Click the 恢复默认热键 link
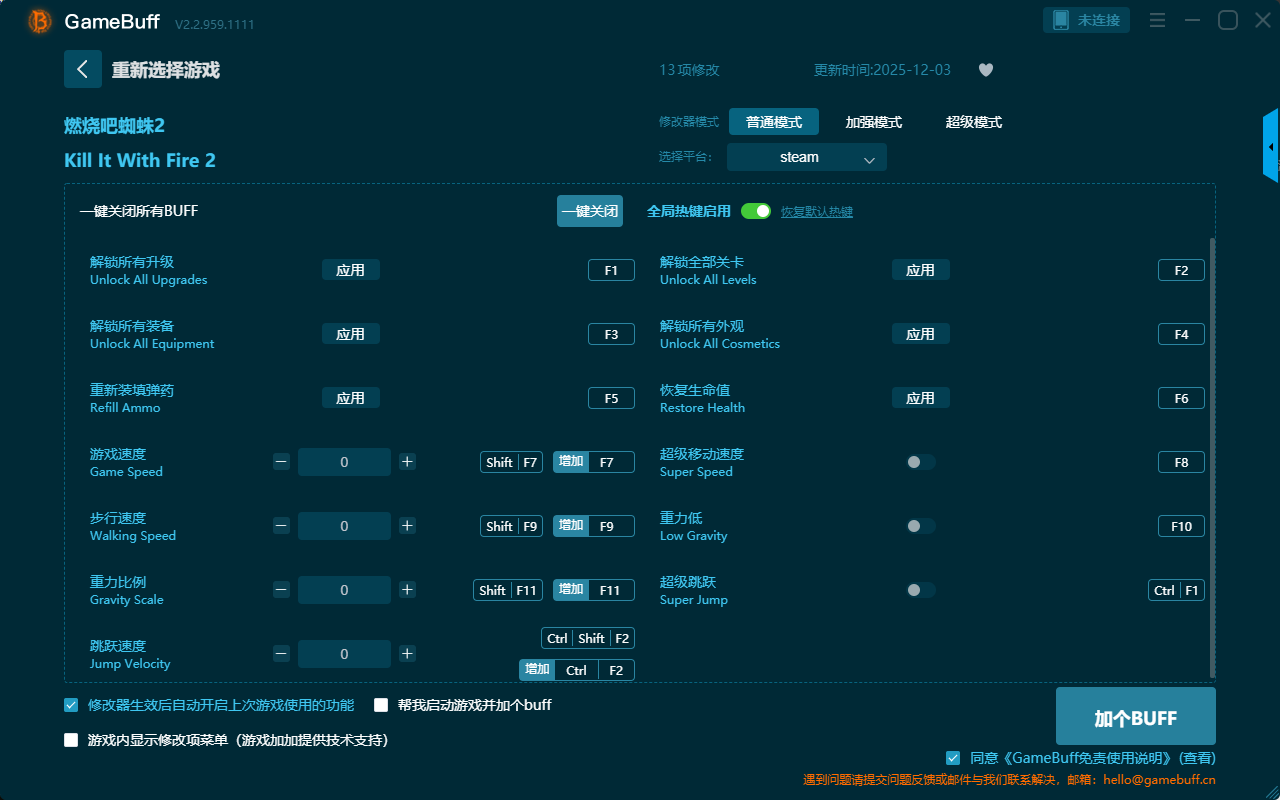Screen dimensions: 1280x800 click(x=816, y=212)
